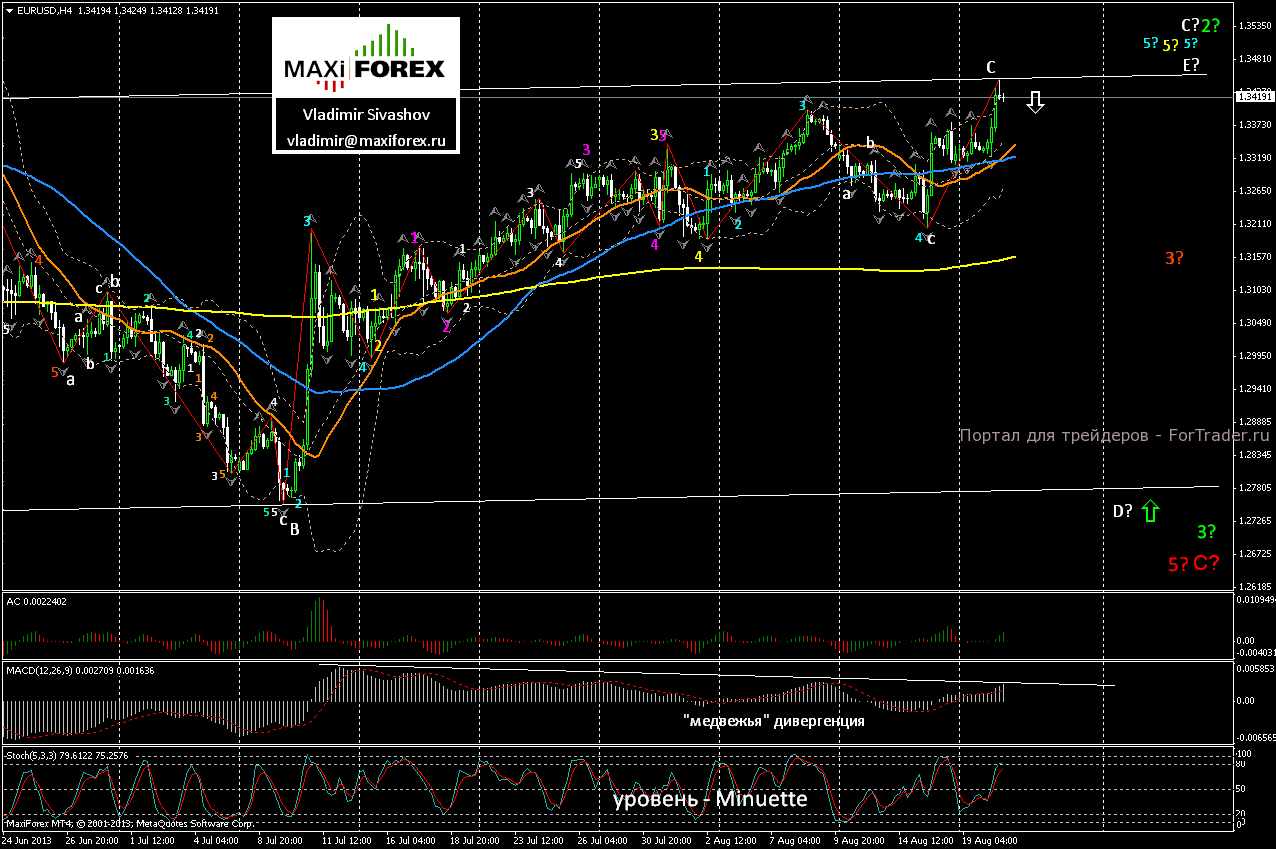Click the 1.33190 price axis value
1276x849 pixels.
tap(1255, 157)
